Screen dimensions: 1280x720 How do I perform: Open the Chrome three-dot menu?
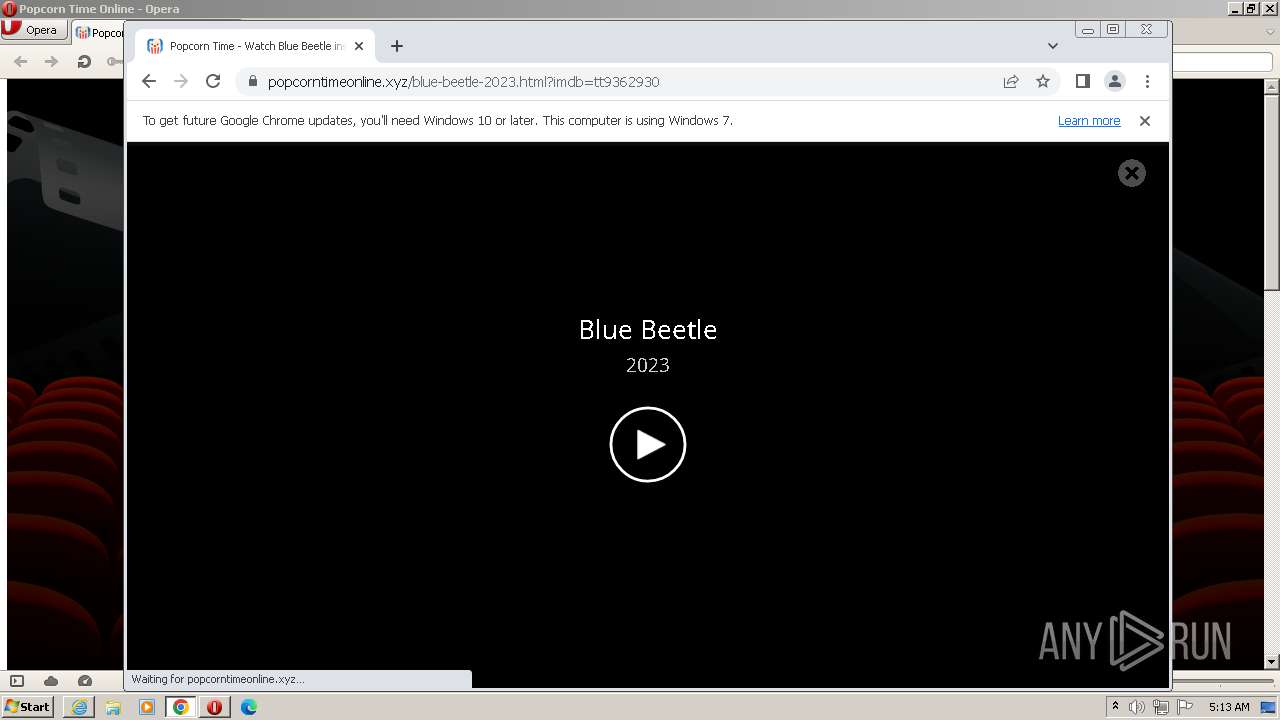tap(1147, 81)
